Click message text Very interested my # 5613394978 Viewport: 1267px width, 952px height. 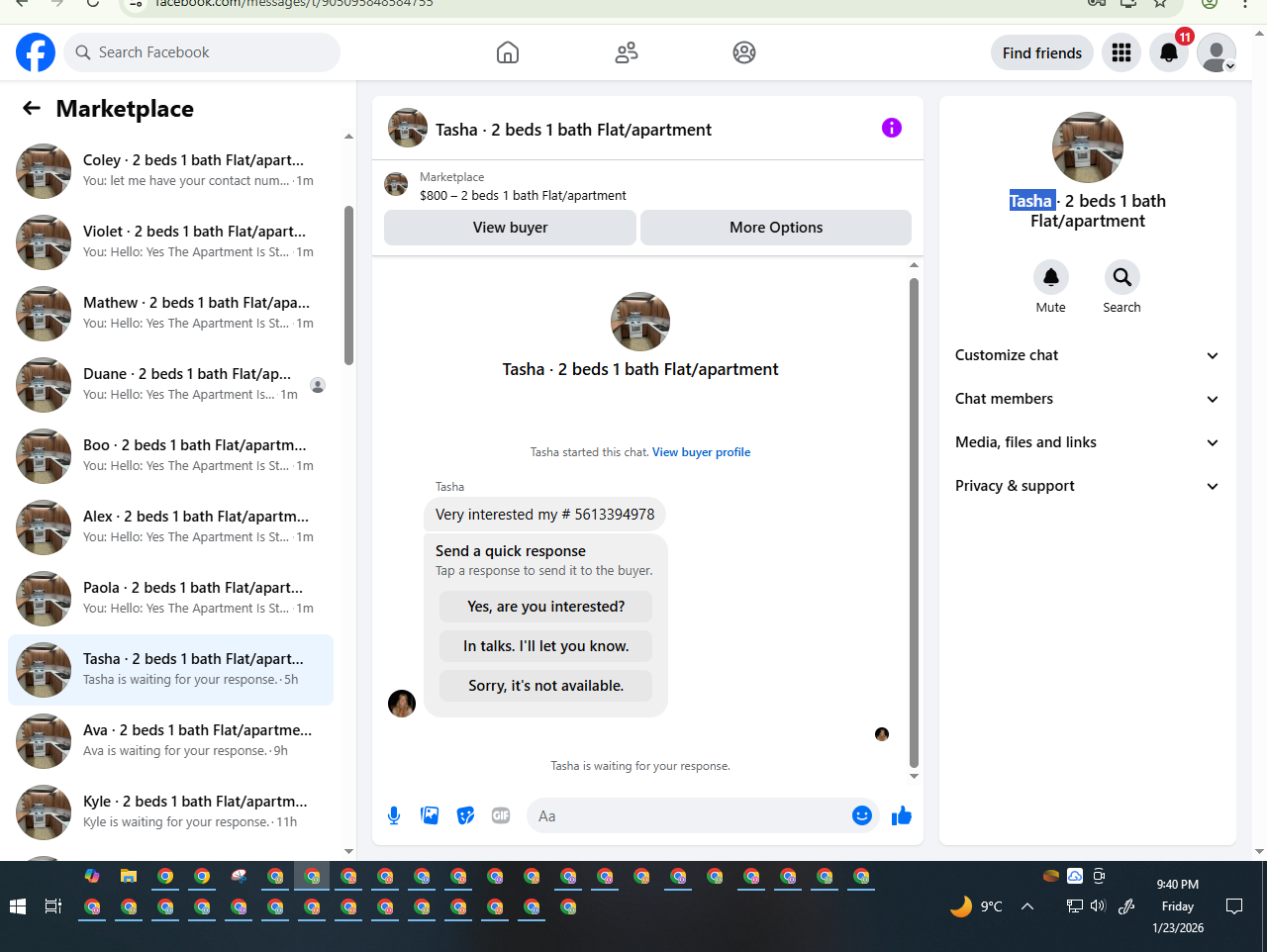(544, 515)
